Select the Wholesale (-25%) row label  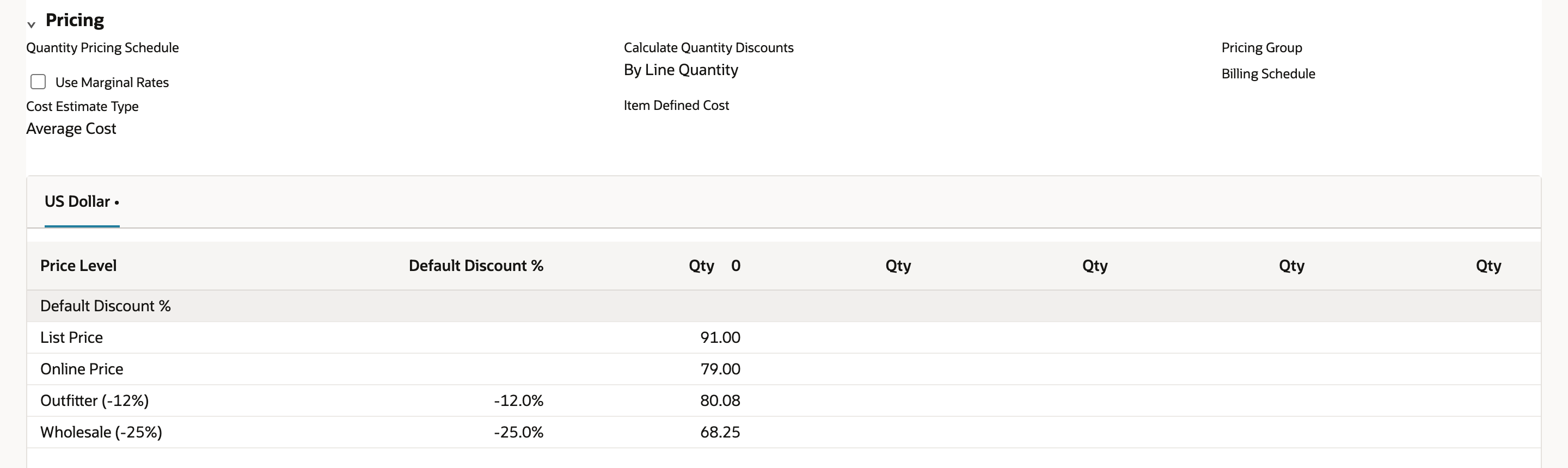click(x=101, y=433)
